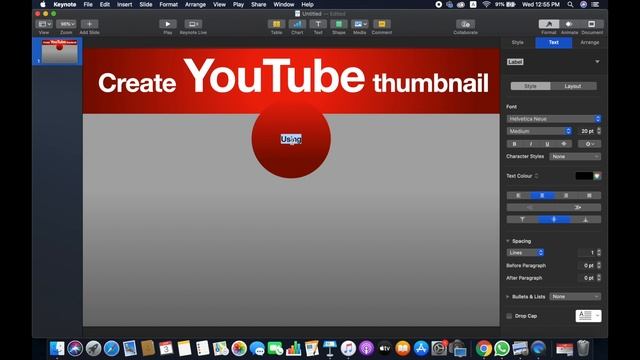
Task: Click the Wi-Fi icon in the menu bar
Action: (486, 4)
